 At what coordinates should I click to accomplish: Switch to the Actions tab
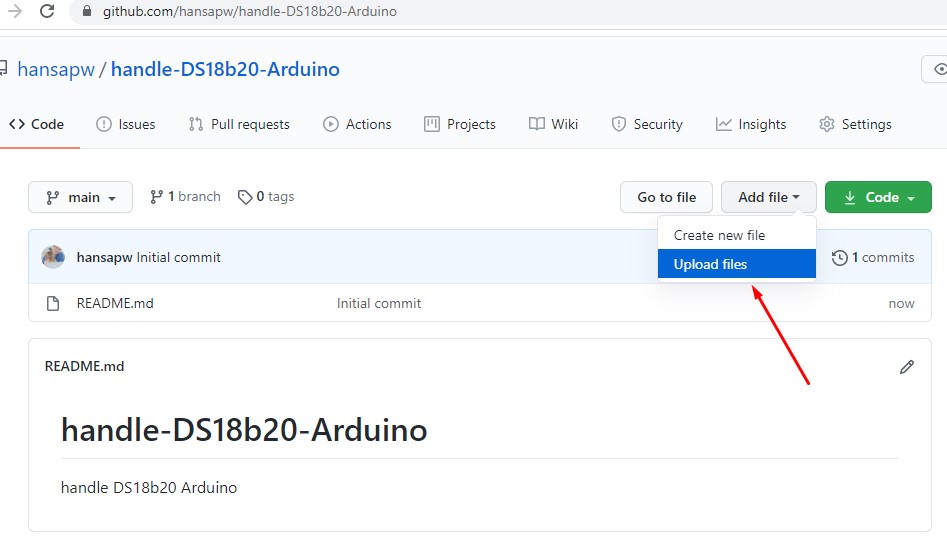coord(357,124)
